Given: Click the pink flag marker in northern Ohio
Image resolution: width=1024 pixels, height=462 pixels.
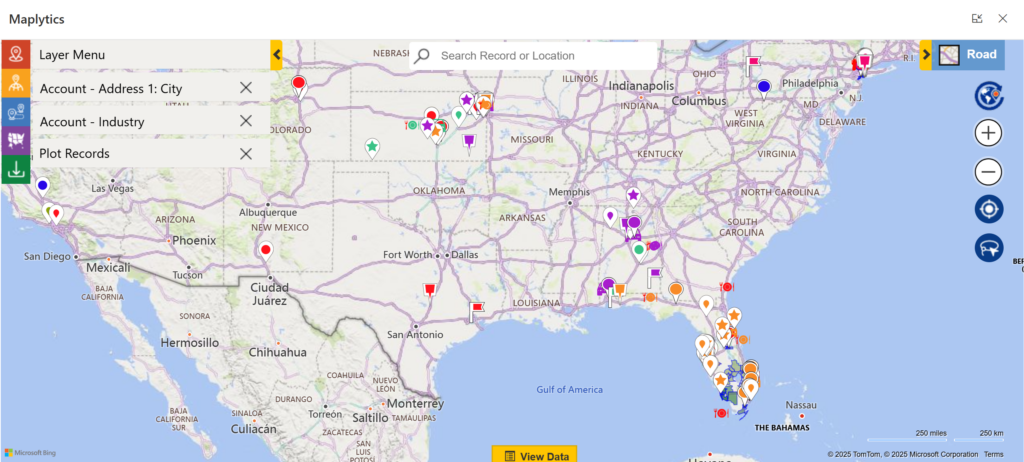Looking at the screenshot, I should click(x=753, y=64).
